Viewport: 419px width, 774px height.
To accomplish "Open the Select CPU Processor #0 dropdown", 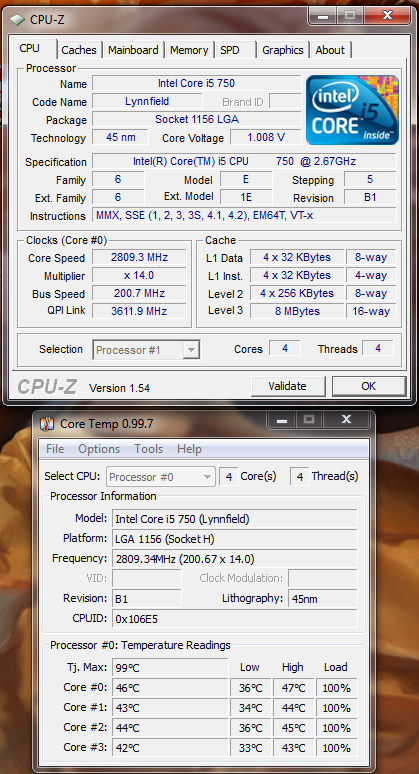I will pos(160,477).
